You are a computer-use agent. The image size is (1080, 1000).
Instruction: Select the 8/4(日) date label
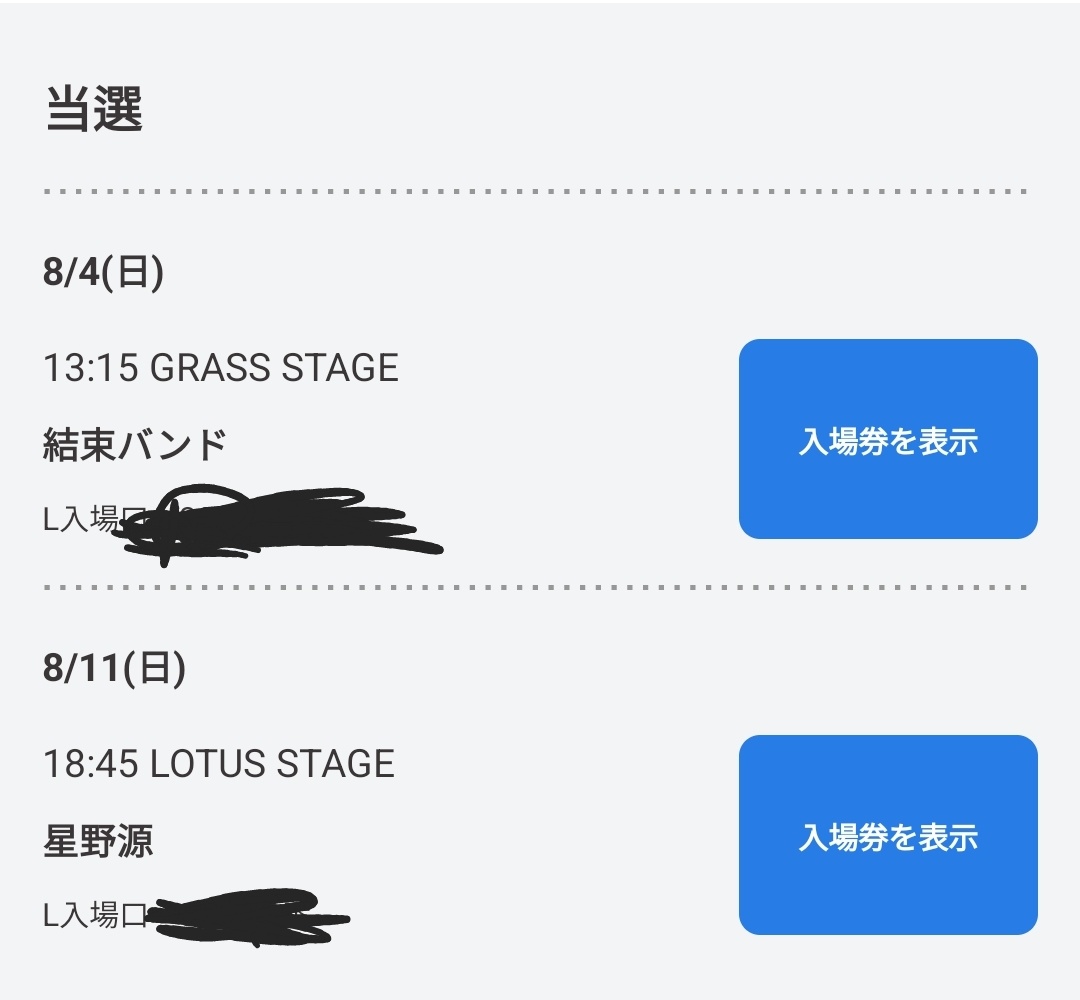[x=103, y=274]
